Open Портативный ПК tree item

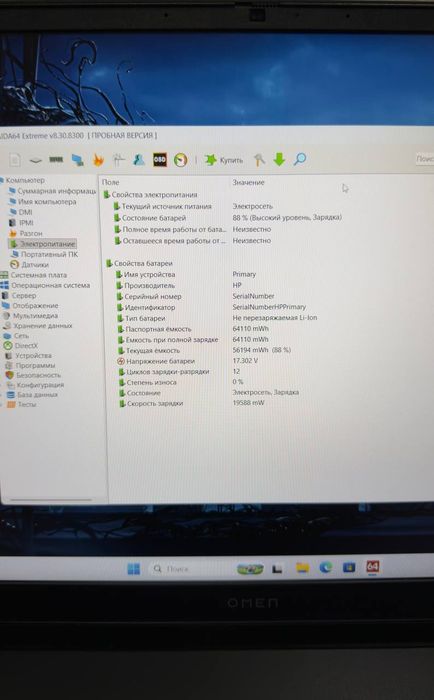pyautogui.click(x=45, y=254)
